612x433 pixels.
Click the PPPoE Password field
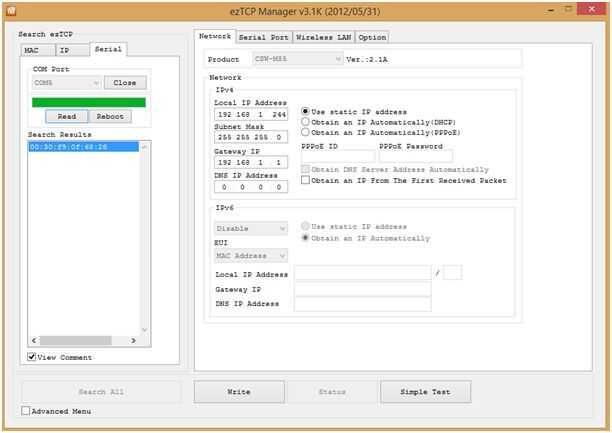[x=416, y=157]
